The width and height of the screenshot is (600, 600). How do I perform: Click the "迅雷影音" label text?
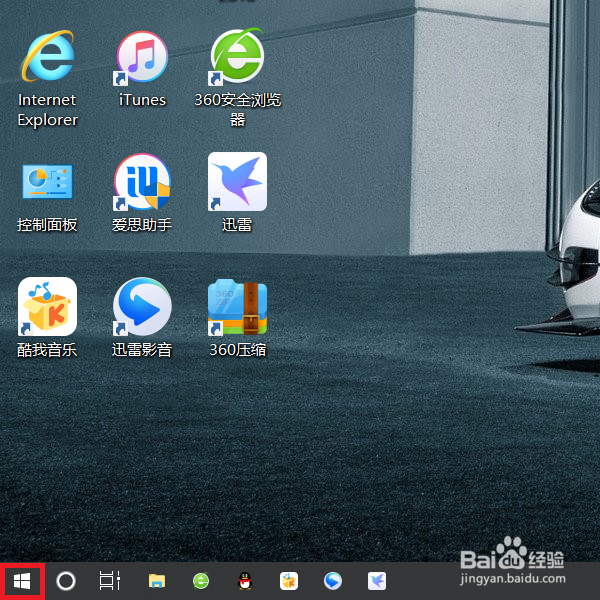click(x=142, y=350)
